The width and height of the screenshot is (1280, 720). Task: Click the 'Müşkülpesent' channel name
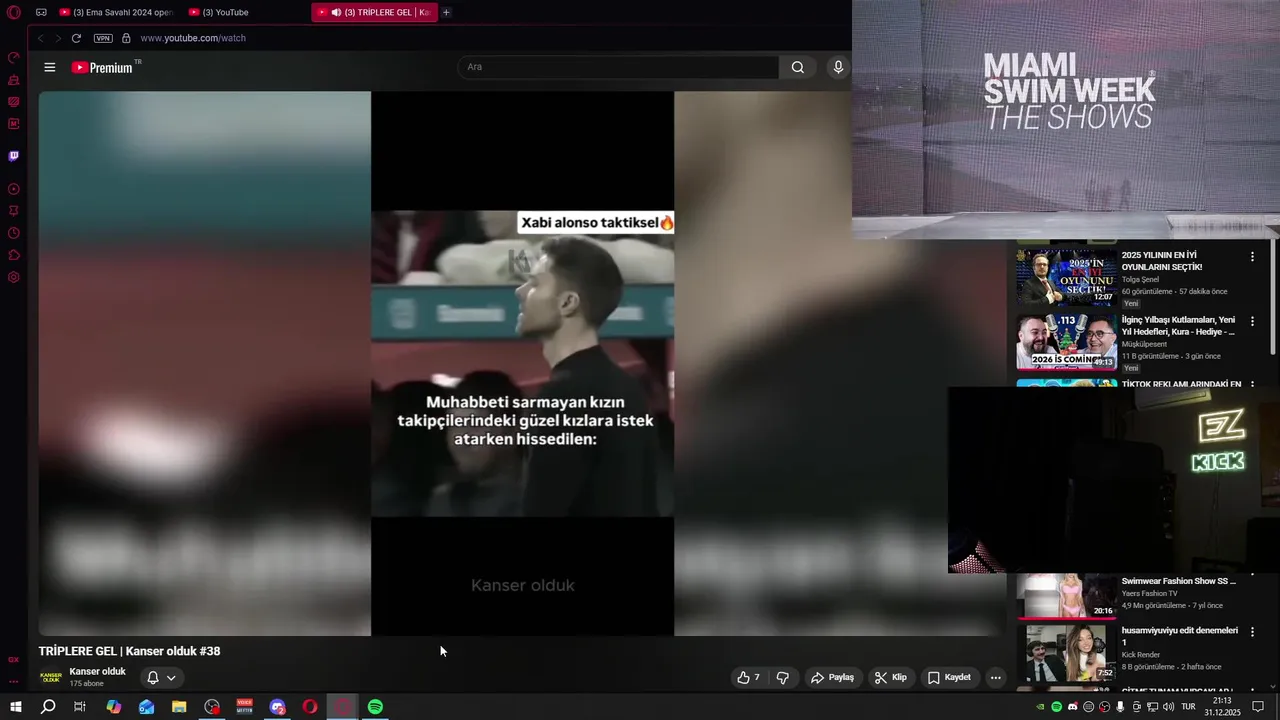pos(1144,344)
